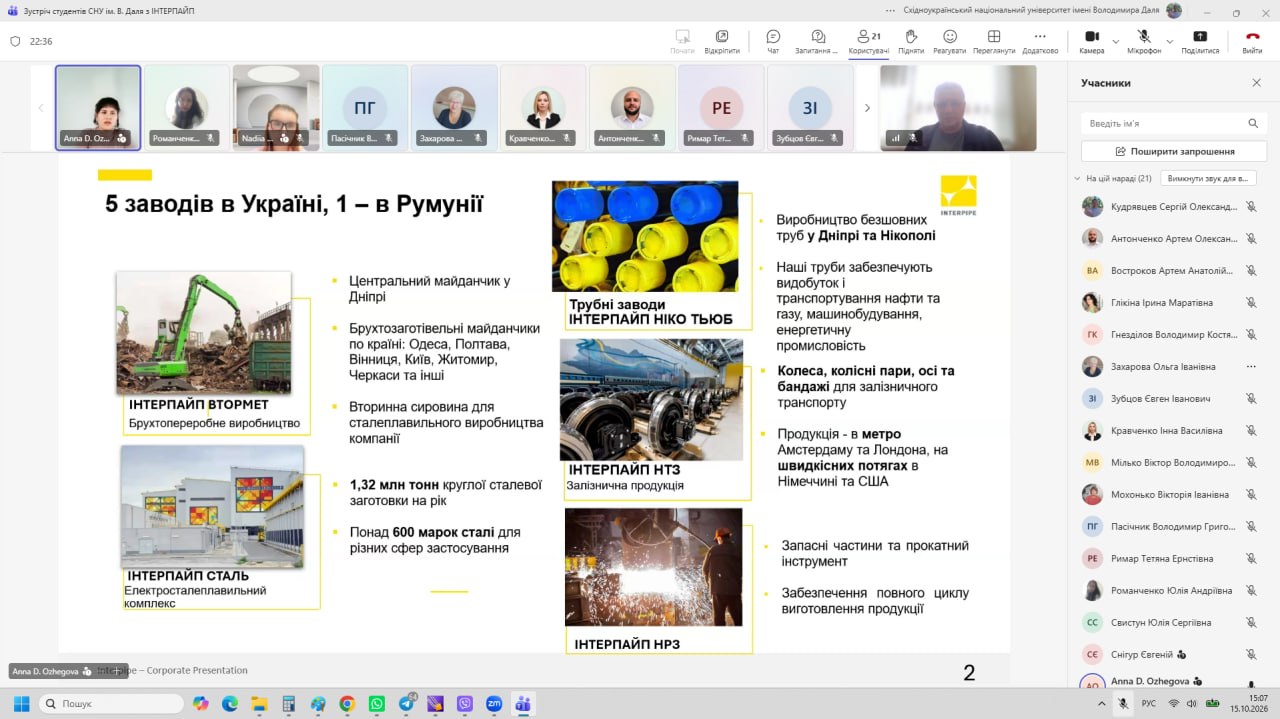Open Telegram from taskbar
Screen dimensions: 1280x719
(x=406, y=704)
